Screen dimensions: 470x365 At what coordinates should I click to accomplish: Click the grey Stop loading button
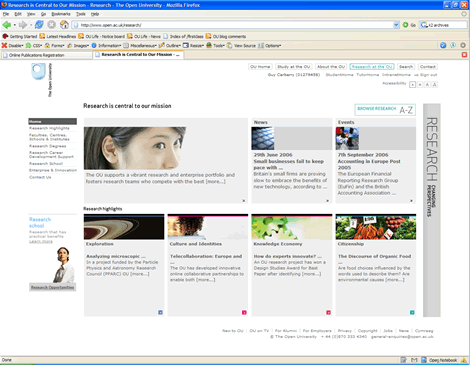[51, 25]
